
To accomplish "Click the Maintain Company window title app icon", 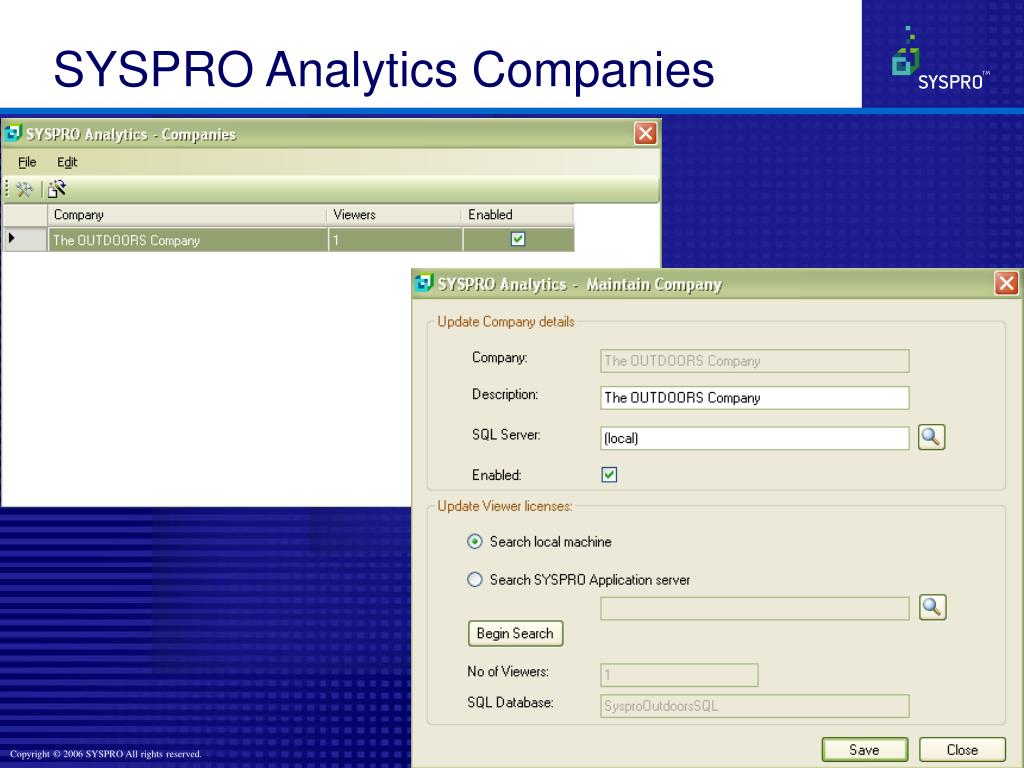I will click(x=424, y=283).
